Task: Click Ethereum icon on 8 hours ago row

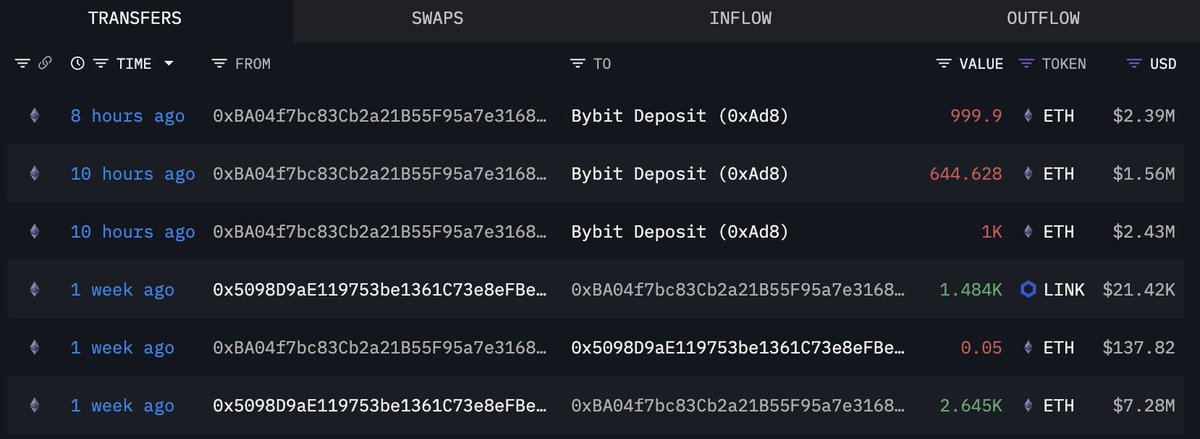Action: (x=34, y=116)
